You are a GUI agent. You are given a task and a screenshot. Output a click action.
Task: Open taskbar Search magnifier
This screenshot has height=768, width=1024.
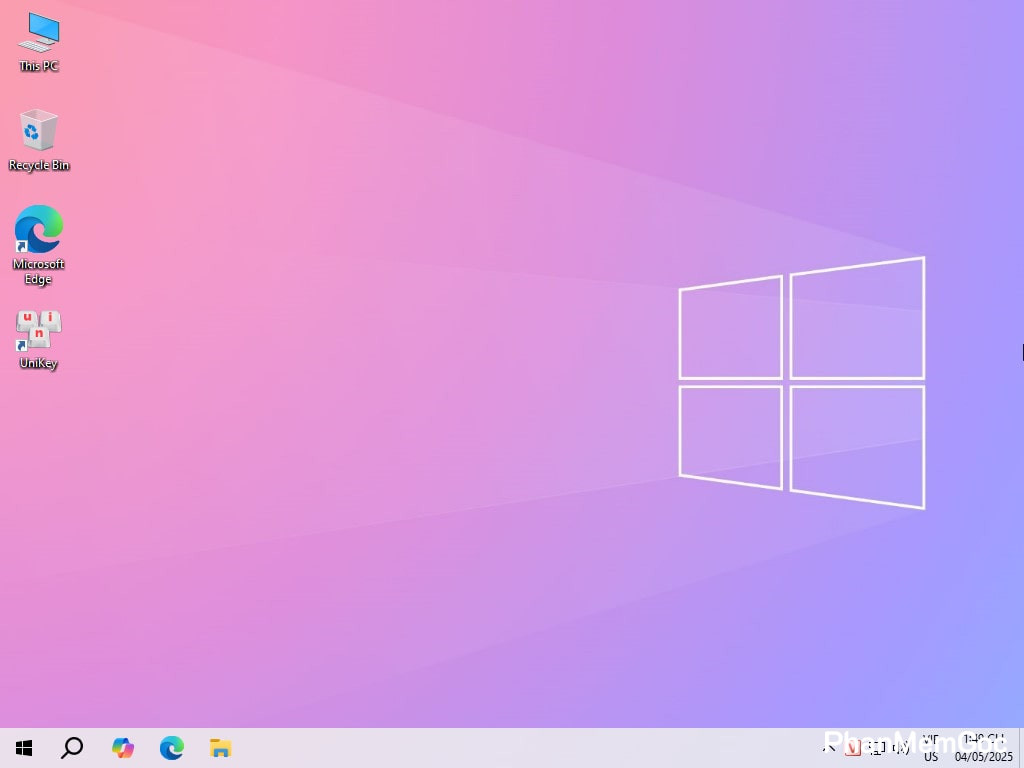point(72,748)
